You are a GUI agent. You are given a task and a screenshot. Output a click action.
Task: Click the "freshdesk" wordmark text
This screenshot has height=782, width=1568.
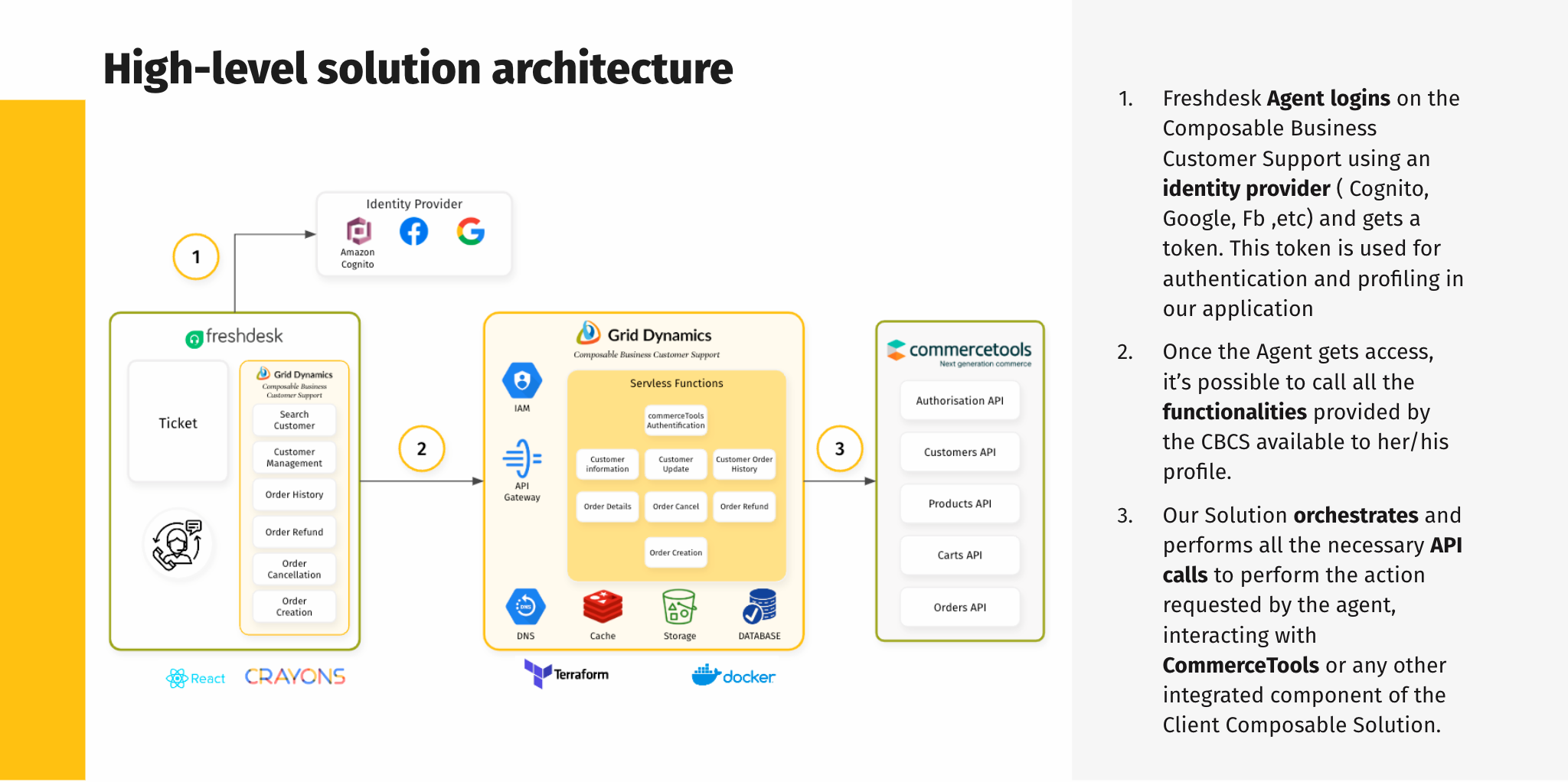pos(244,337)
